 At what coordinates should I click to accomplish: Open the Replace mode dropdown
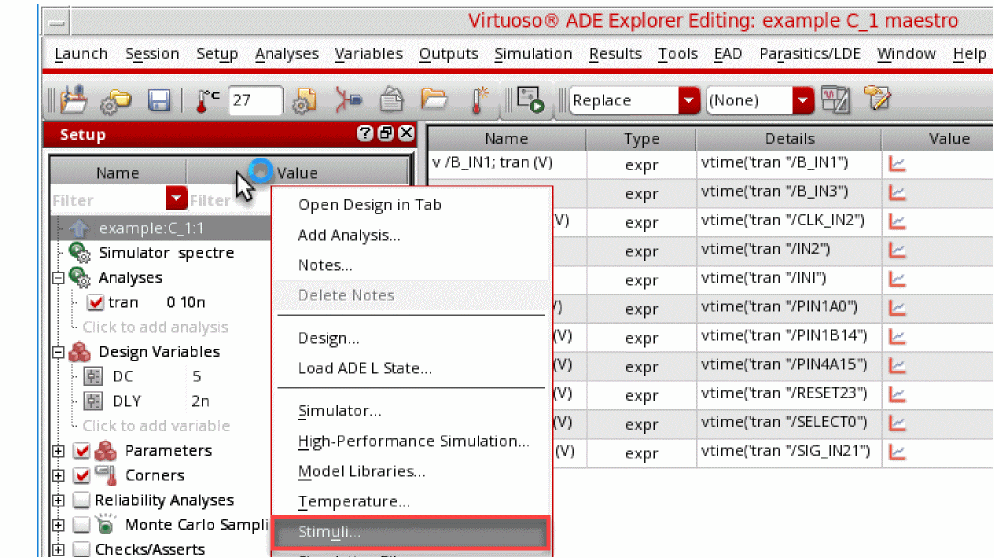[688, 100]
